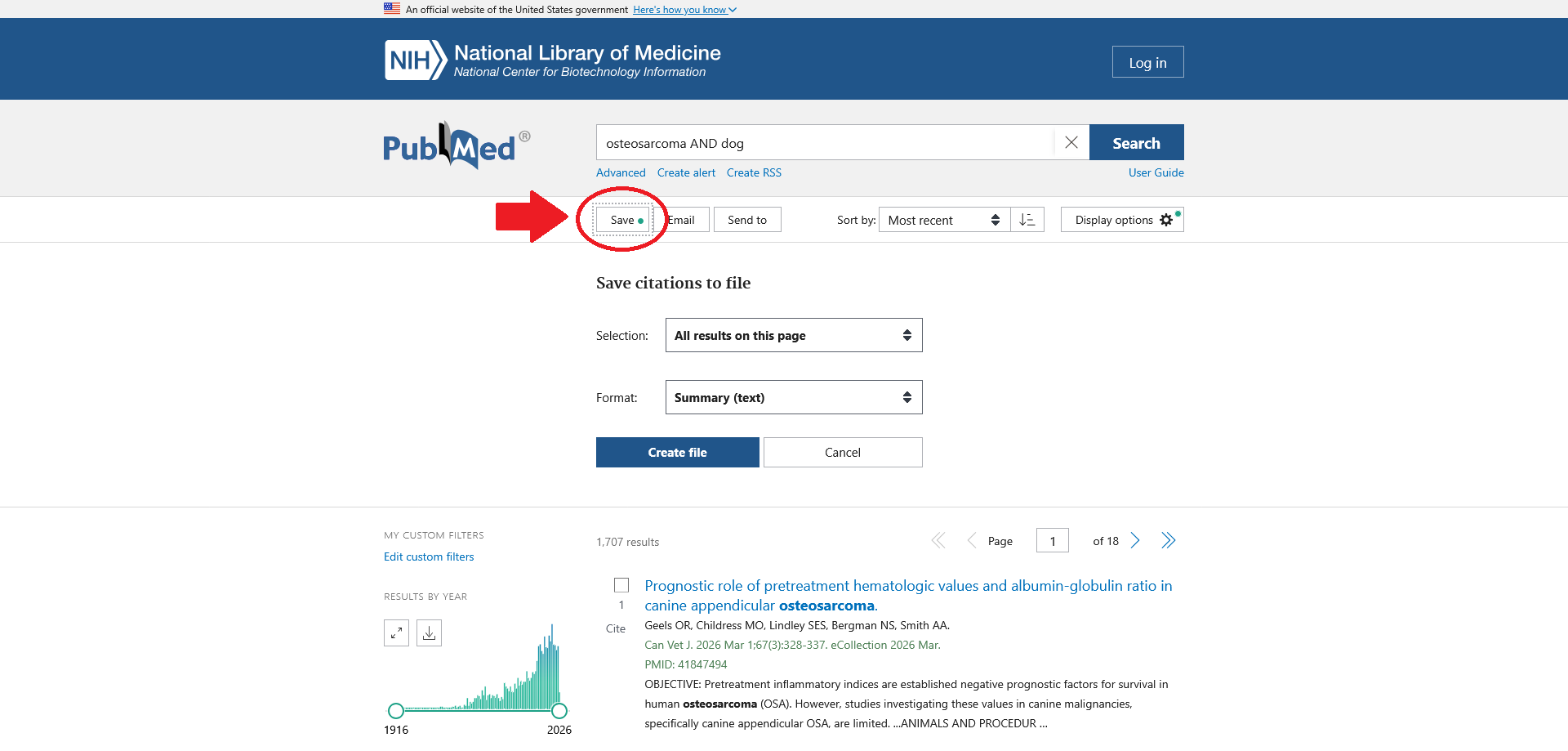
Task: Click Log in button
Action: tap(1147, 62)
